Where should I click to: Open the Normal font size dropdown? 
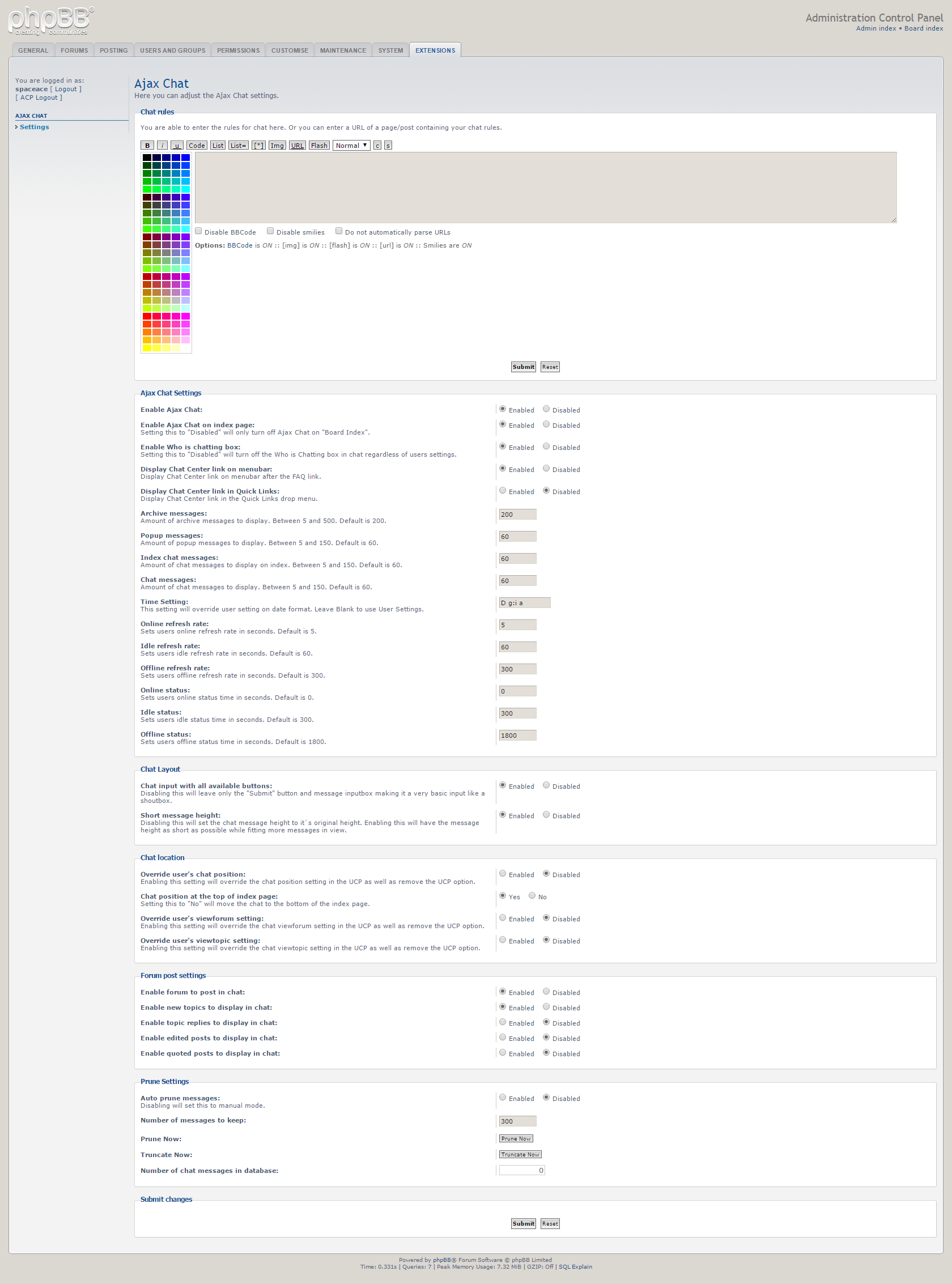tap(351, 145)
